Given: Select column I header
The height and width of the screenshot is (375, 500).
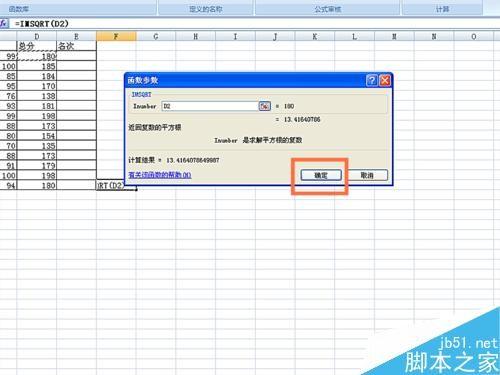Looking at the screenshot, I should pyautogui.click(x=235, y=36).
